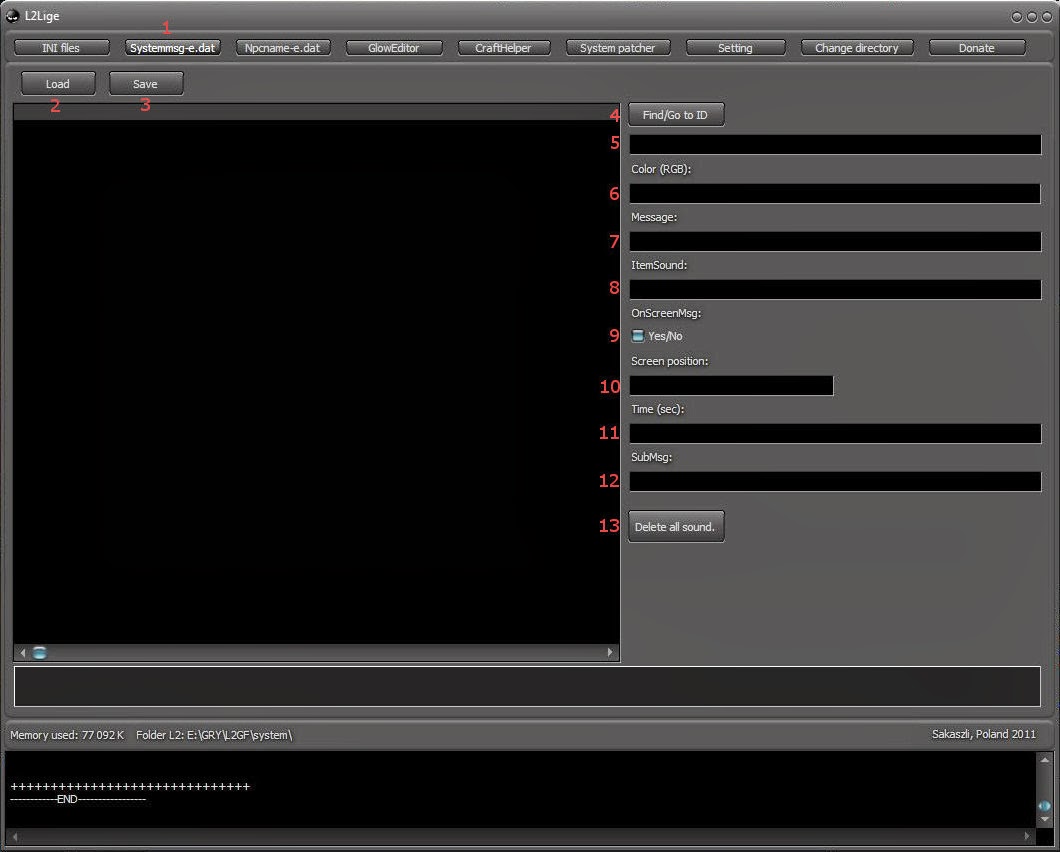Click the Time (sec) input field
The image size is (1060, 852).
[x=834, y=433]
